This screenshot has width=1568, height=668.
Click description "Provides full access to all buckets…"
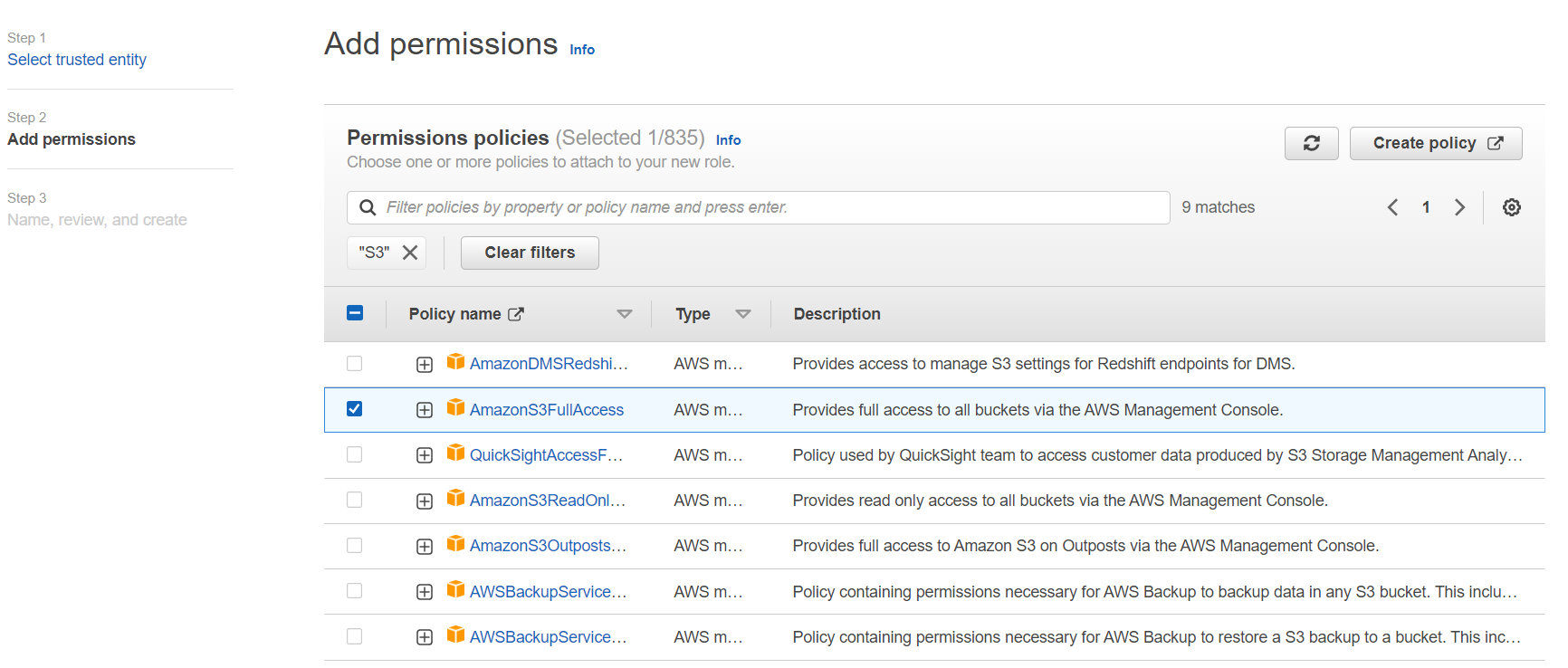(x=1037, y=410)
